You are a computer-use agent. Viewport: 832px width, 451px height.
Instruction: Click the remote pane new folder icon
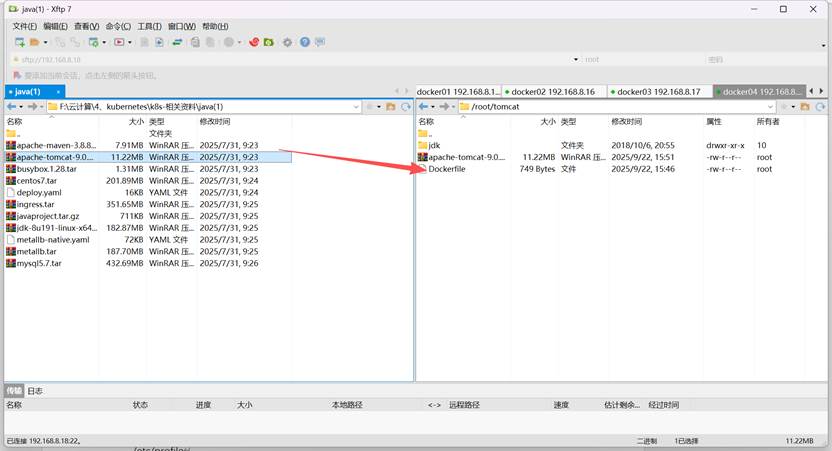[x=805, y=107]
